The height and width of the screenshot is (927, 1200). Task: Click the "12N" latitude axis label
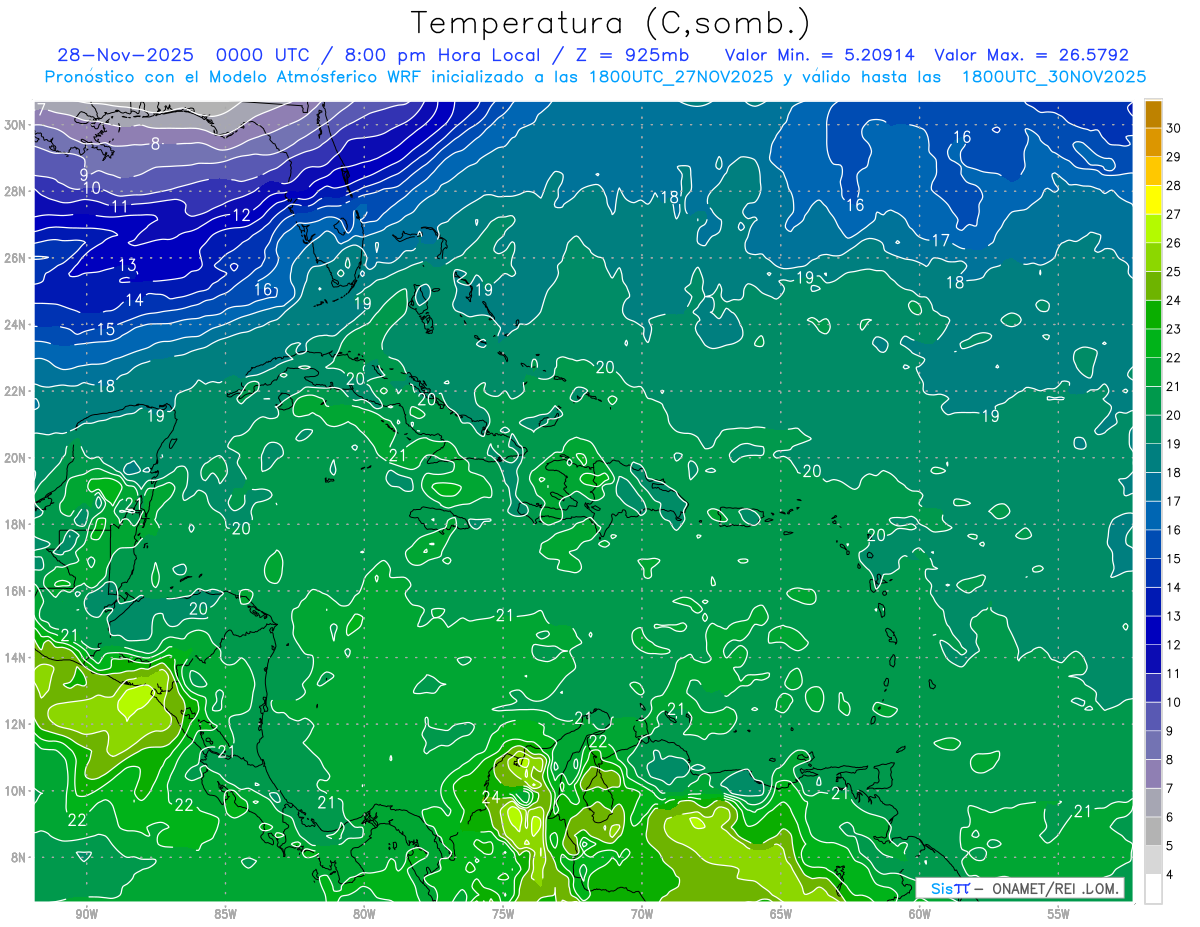[16, 724]
